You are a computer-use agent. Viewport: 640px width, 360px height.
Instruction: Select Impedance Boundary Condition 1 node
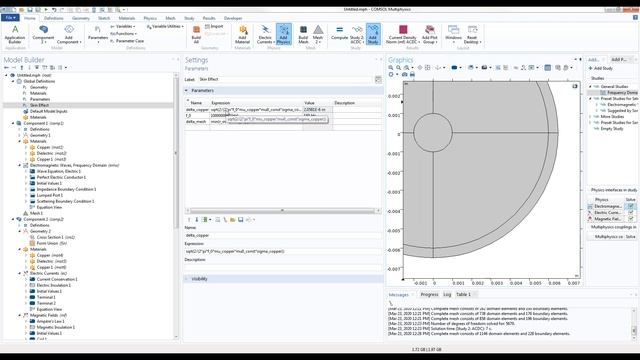[x=66, y=189]
